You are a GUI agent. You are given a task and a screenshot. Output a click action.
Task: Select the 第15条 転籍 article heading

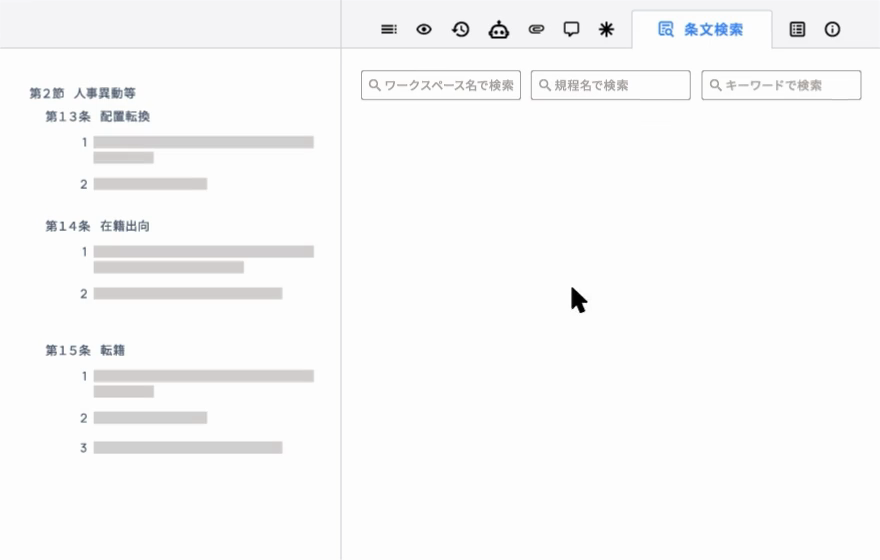85,351
